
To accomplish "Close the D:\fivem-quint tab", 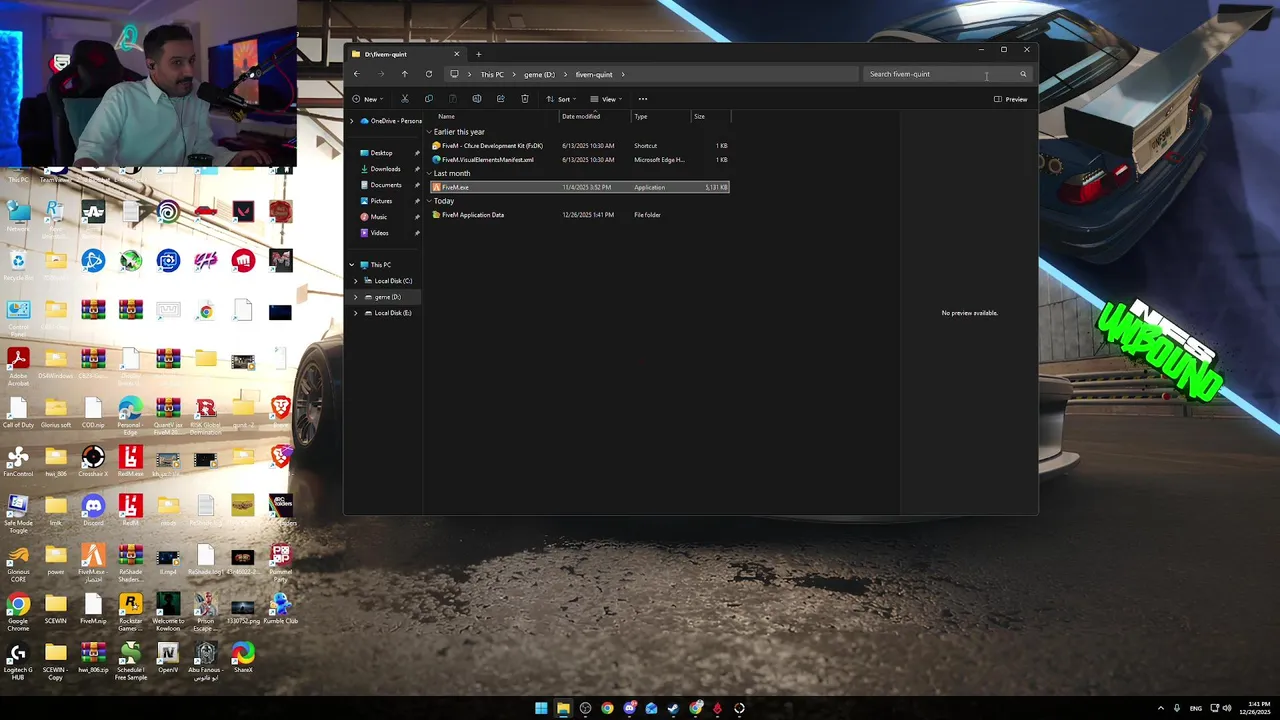I will 457,54.
